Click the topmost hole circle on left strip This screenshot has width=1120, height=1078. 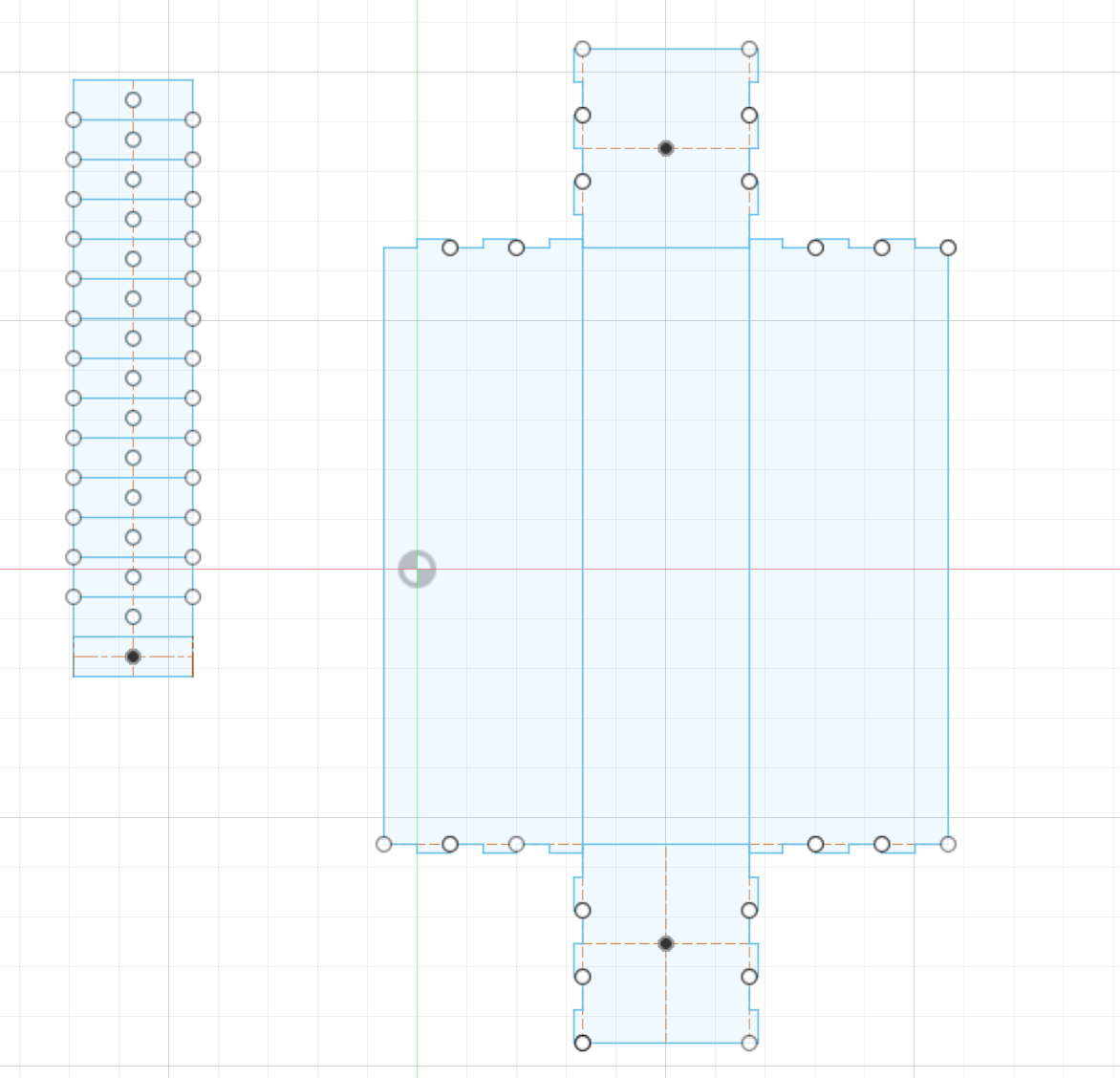click(132, 97)
